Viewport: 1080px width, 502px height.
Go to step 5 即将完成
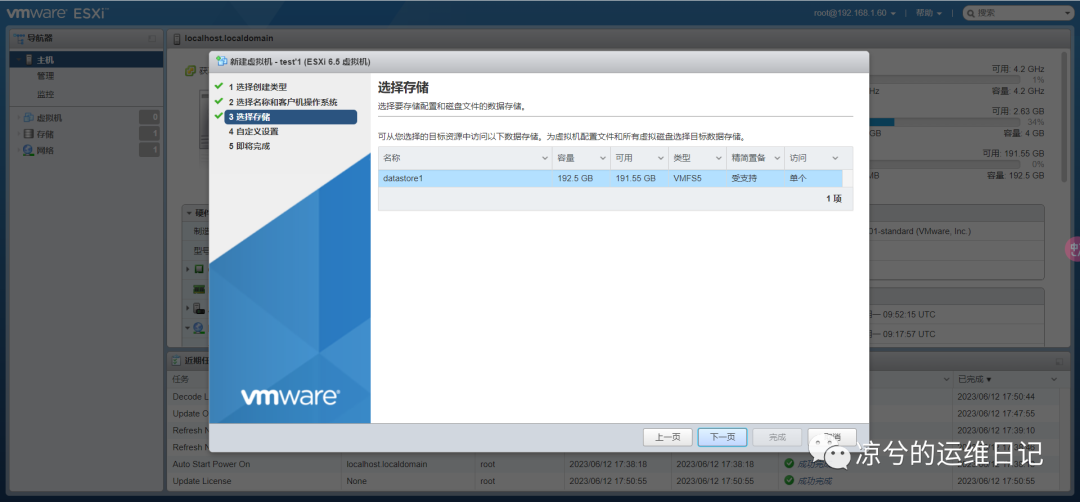point(249,147)
